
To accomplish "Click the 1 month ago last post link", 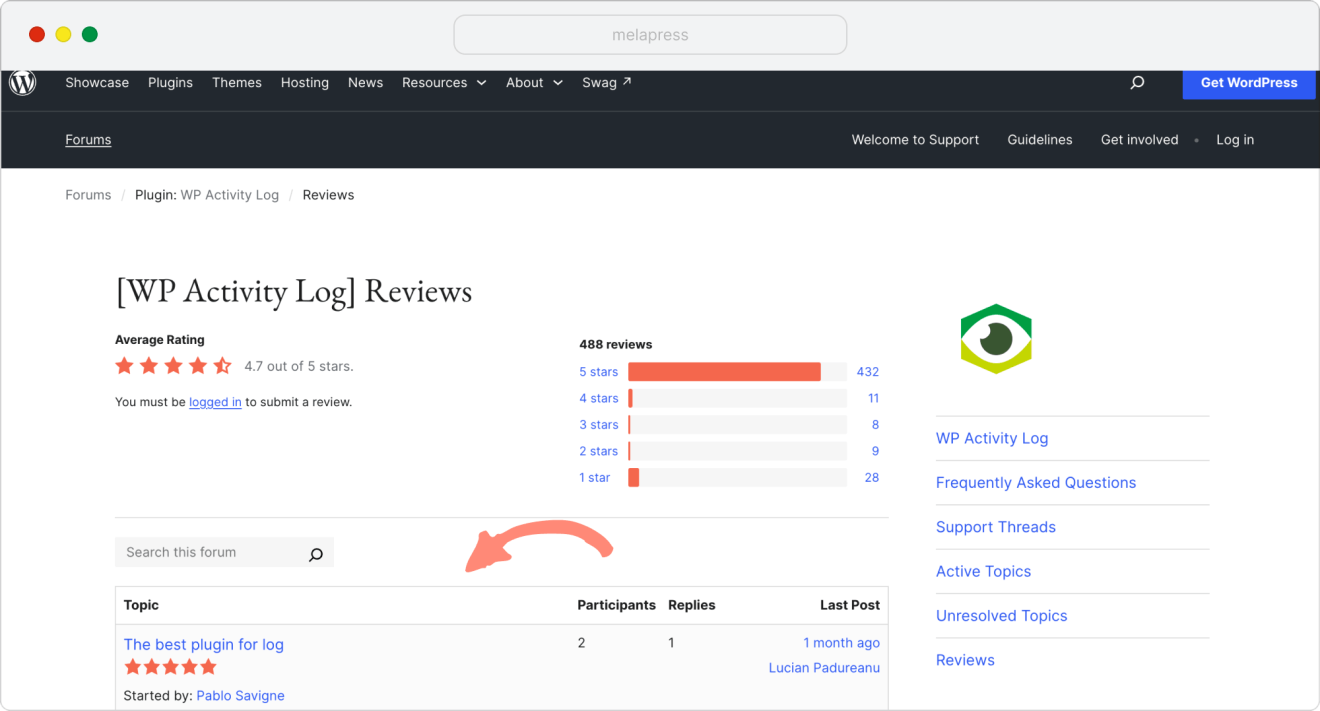I will click(842, 643).
